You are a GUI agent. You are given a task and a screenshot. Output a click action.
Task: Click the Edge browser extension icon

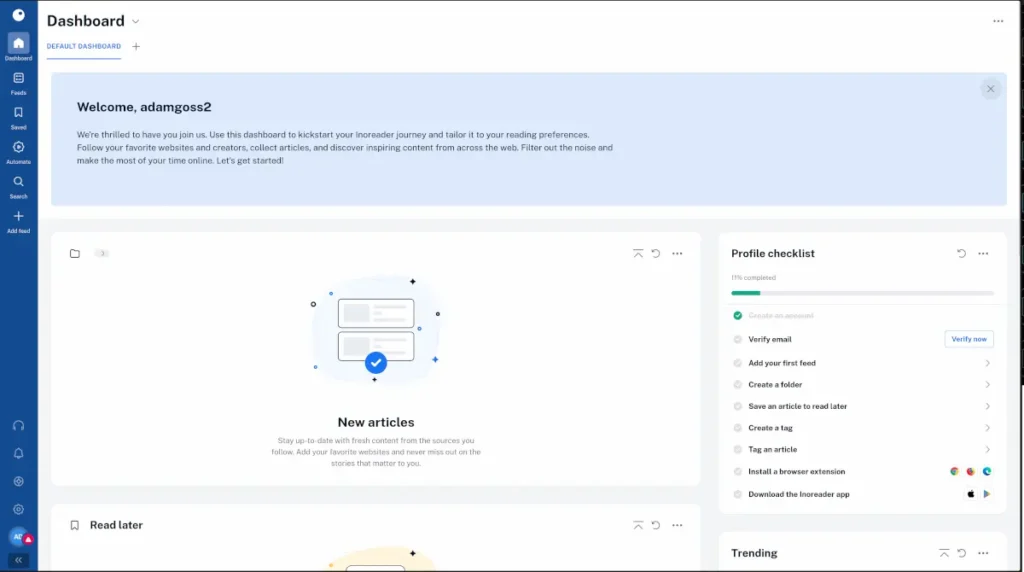987,471
